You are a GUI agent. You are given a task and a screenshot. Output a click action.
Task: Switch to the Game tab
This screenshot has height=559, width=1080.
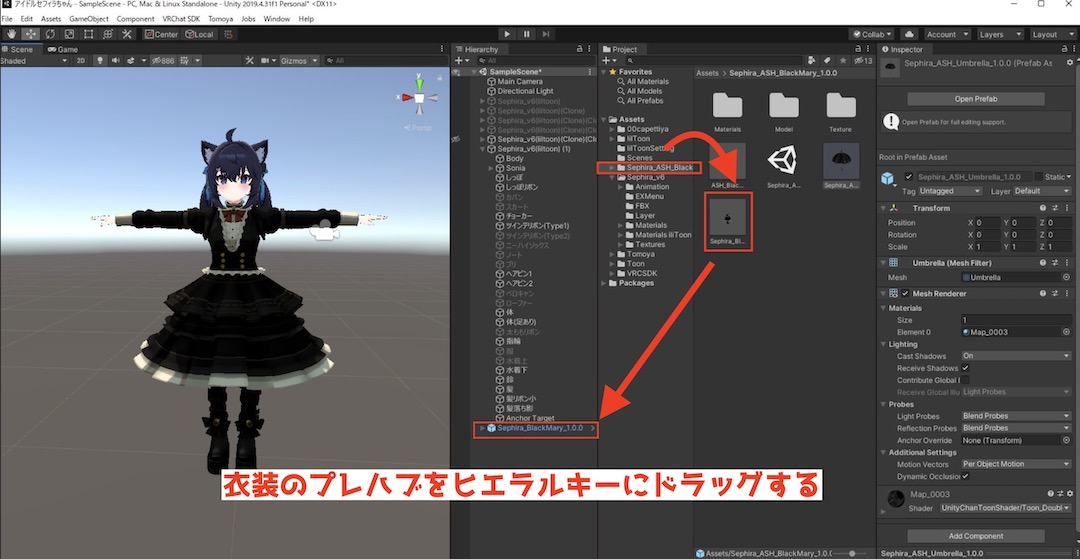pyautogui.click(x=62, y=49)
